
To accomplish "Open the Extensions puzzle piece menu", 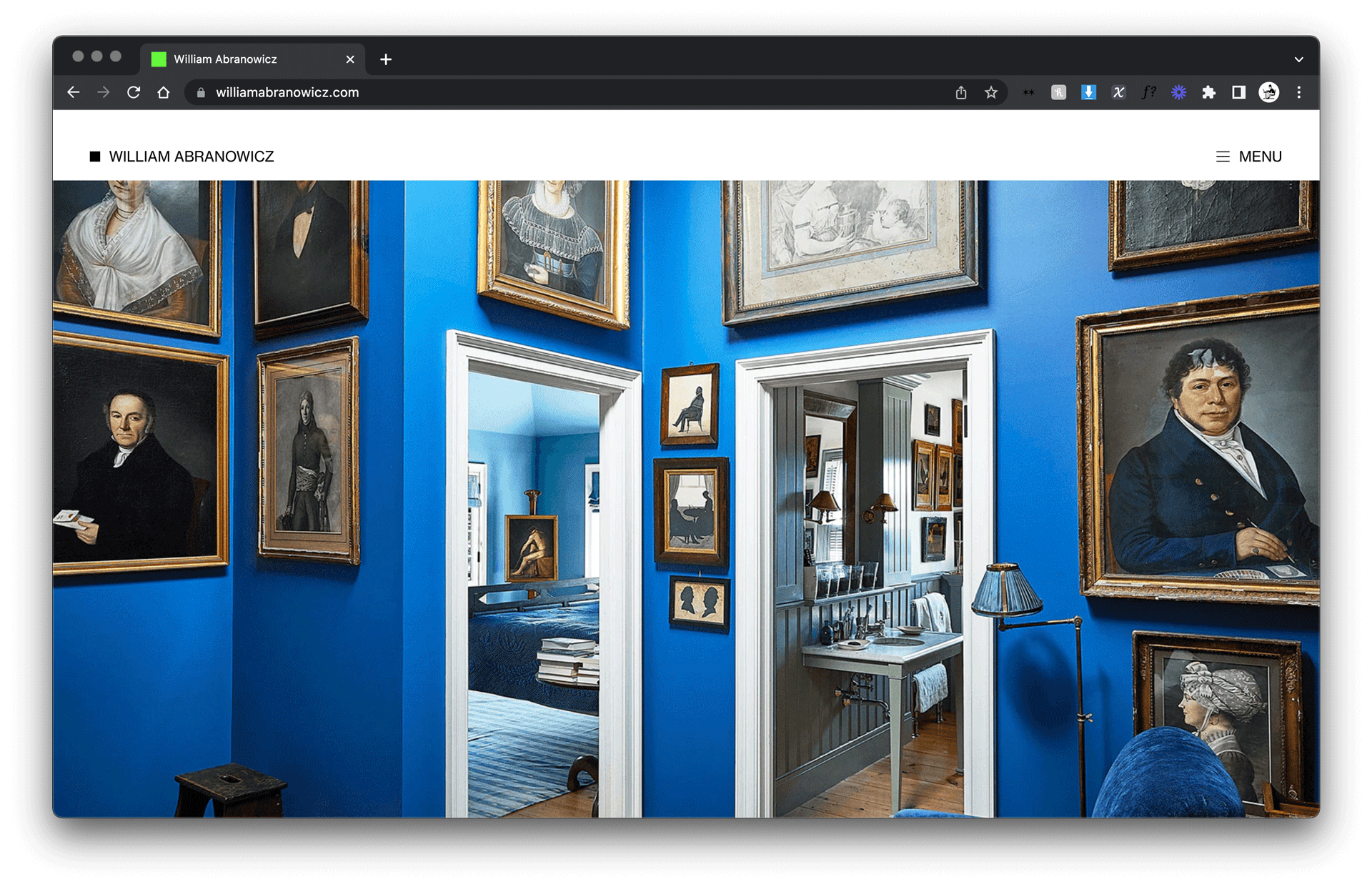I will coord(1208,92).
